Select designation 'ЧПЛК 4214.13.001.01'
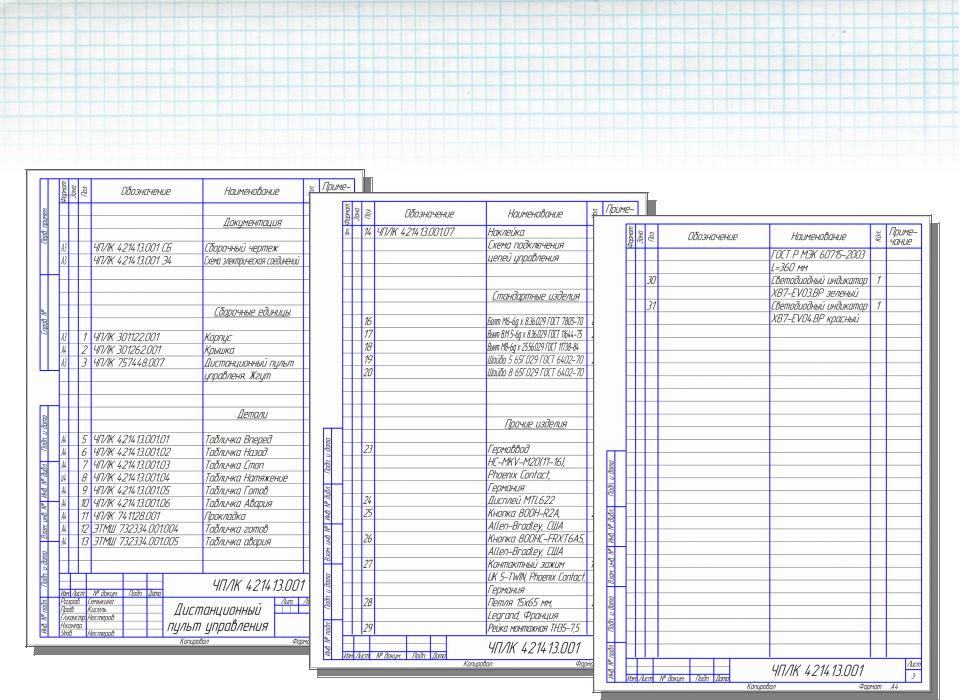The width and height of the screenshot is (960, 700). point(132,440)
